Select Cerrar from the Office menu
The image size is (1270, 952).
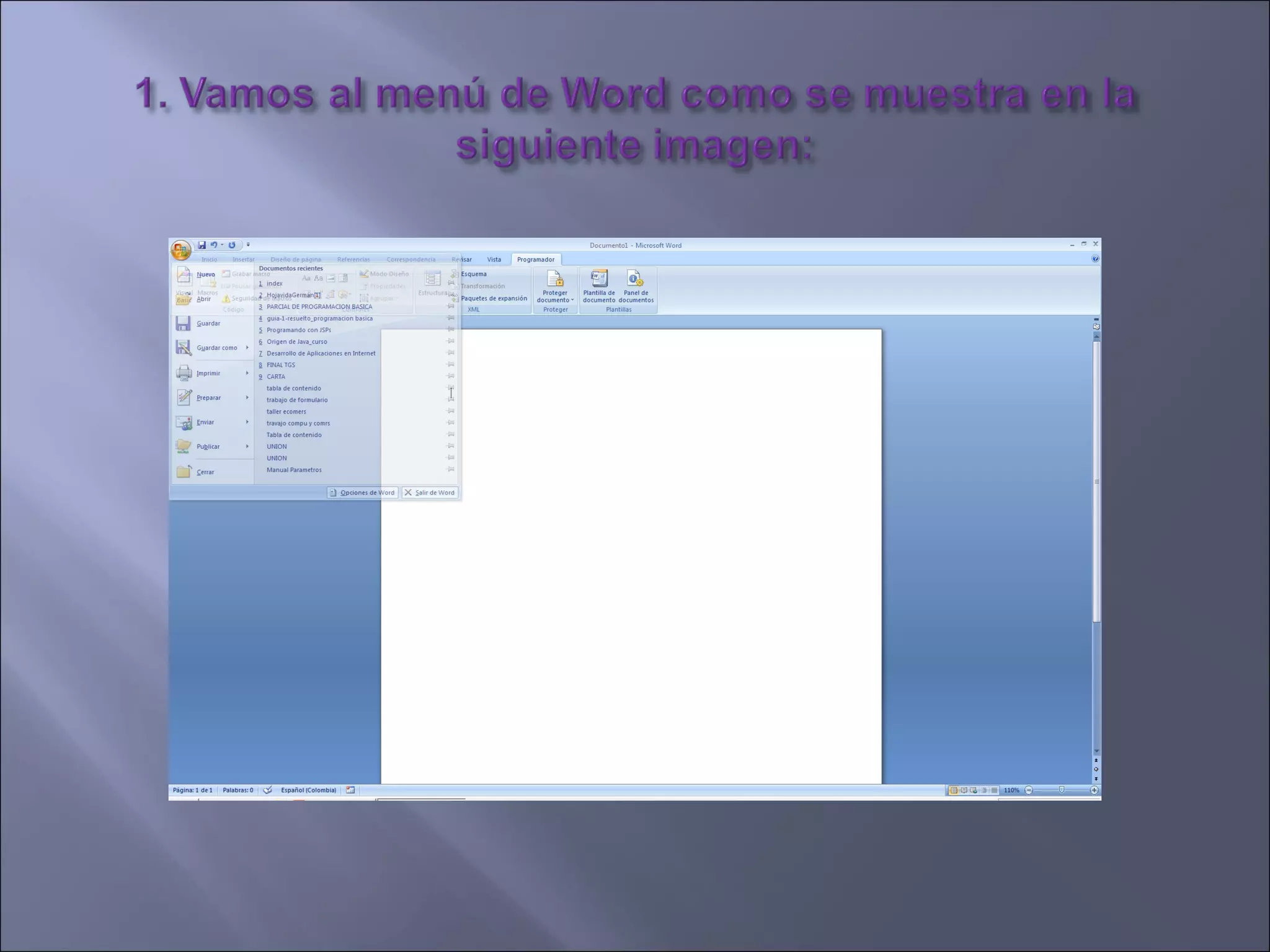point(205,472)
